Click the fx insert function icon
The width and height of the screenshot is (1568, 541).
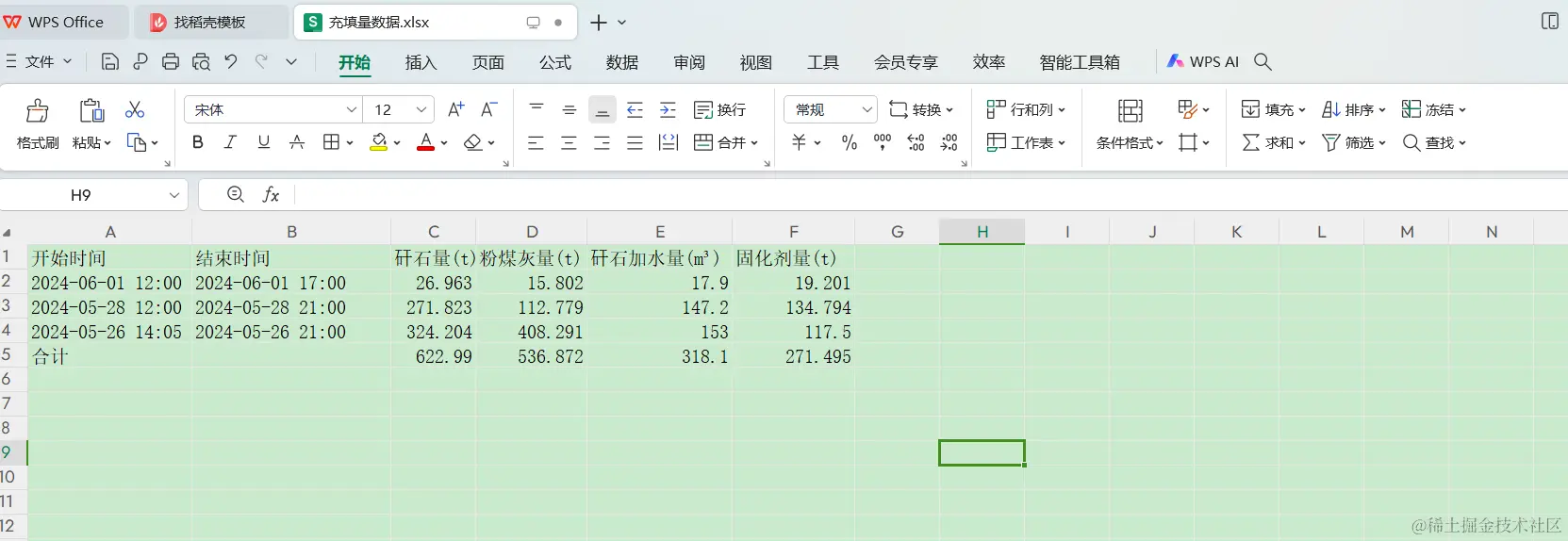click(x=271, y=194)
